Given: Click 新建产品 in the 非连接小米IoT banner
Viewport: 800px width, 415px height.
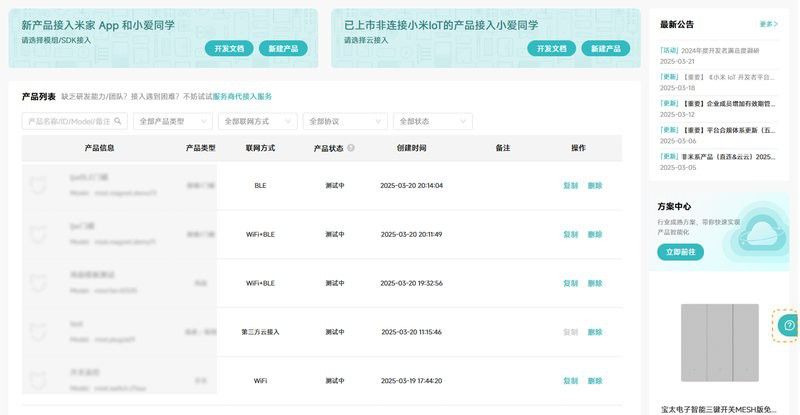Looking at the screenshot, I should [606, 48].
